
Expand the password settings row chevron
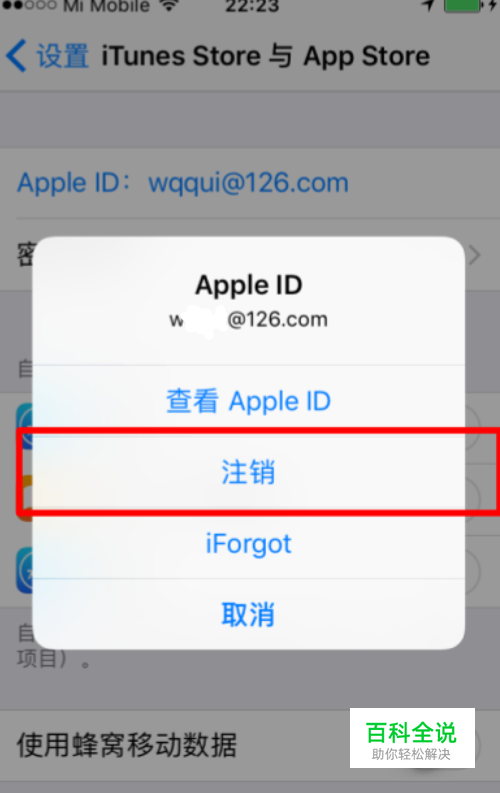pos(475,255)
